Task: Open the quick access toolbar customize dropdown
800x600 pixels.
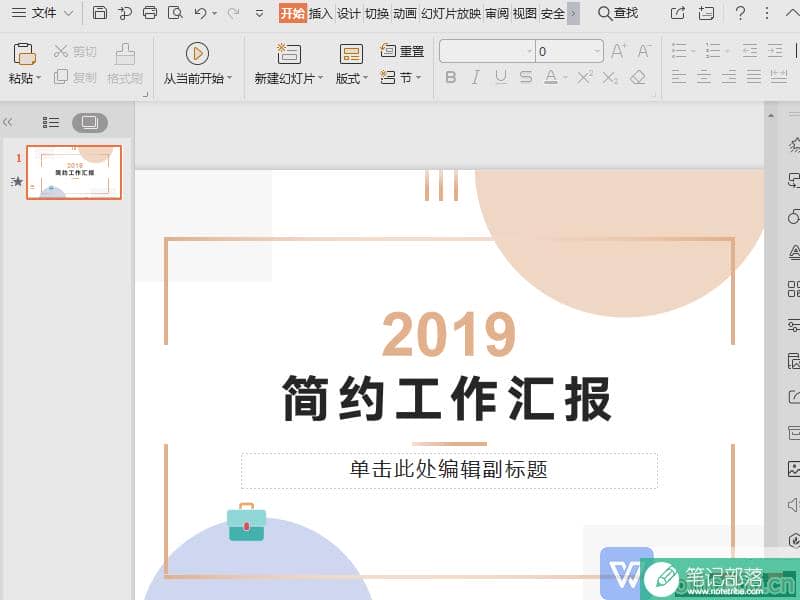Action: tap(259, 13)
